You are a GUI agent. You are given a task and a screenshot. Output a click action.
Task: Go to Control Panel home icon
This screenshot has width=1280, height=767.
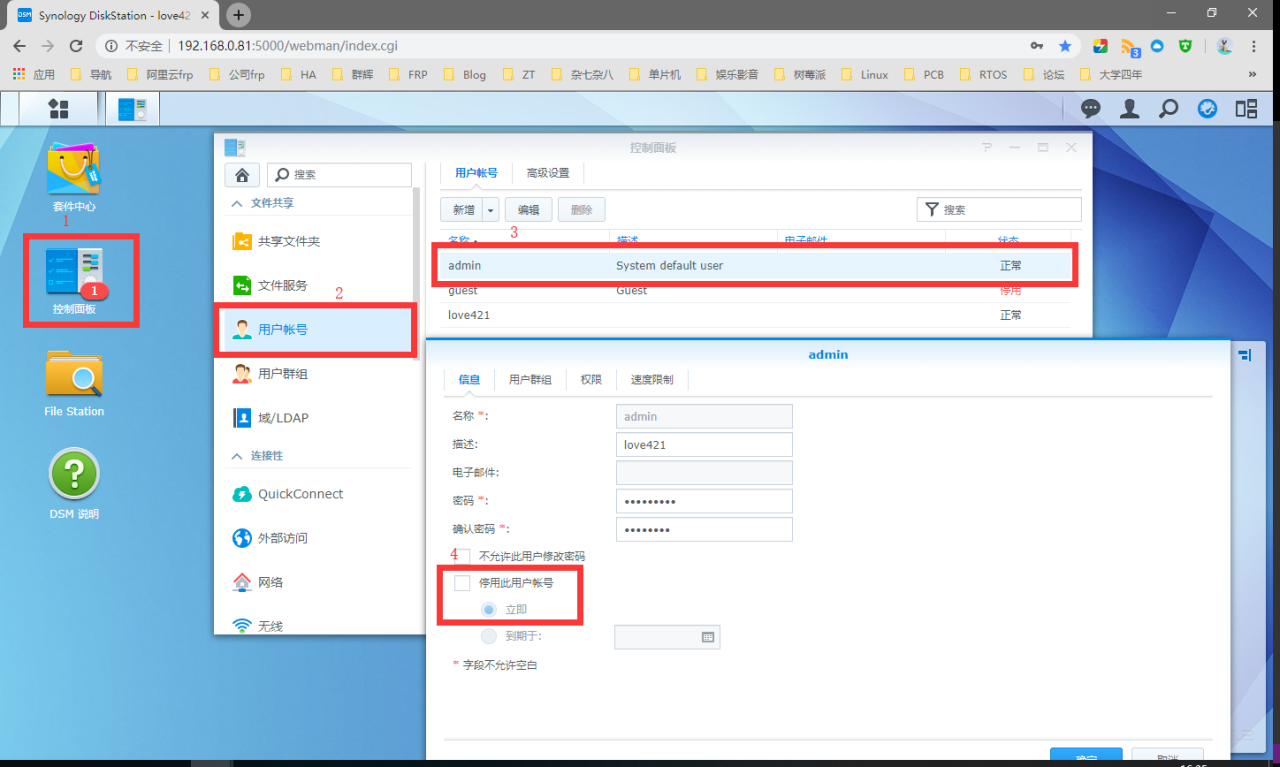(x=241, y=175)
